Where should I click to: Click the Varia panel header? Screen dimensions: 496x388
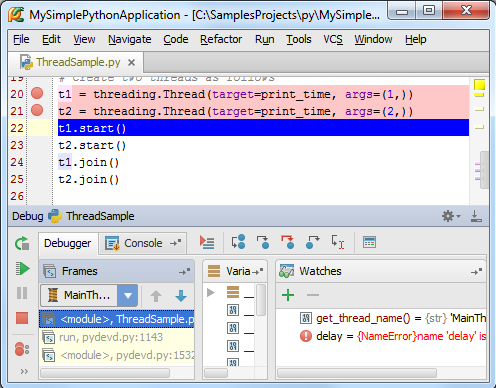tap(235, 271)
